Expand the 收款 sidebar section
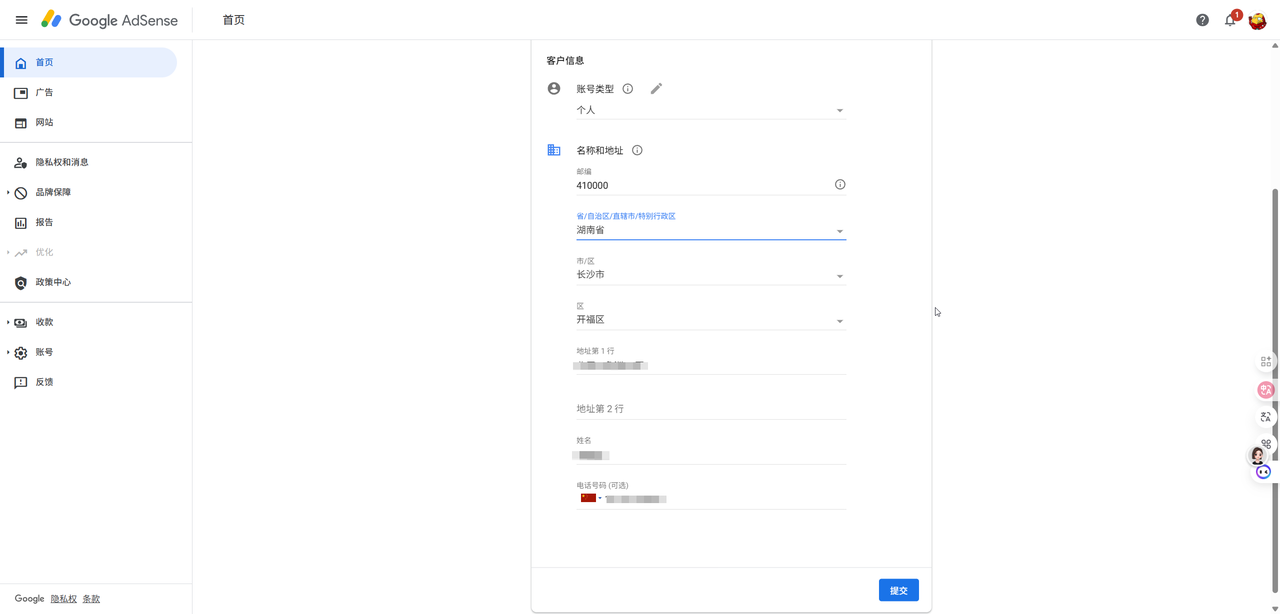 point(44,322)
